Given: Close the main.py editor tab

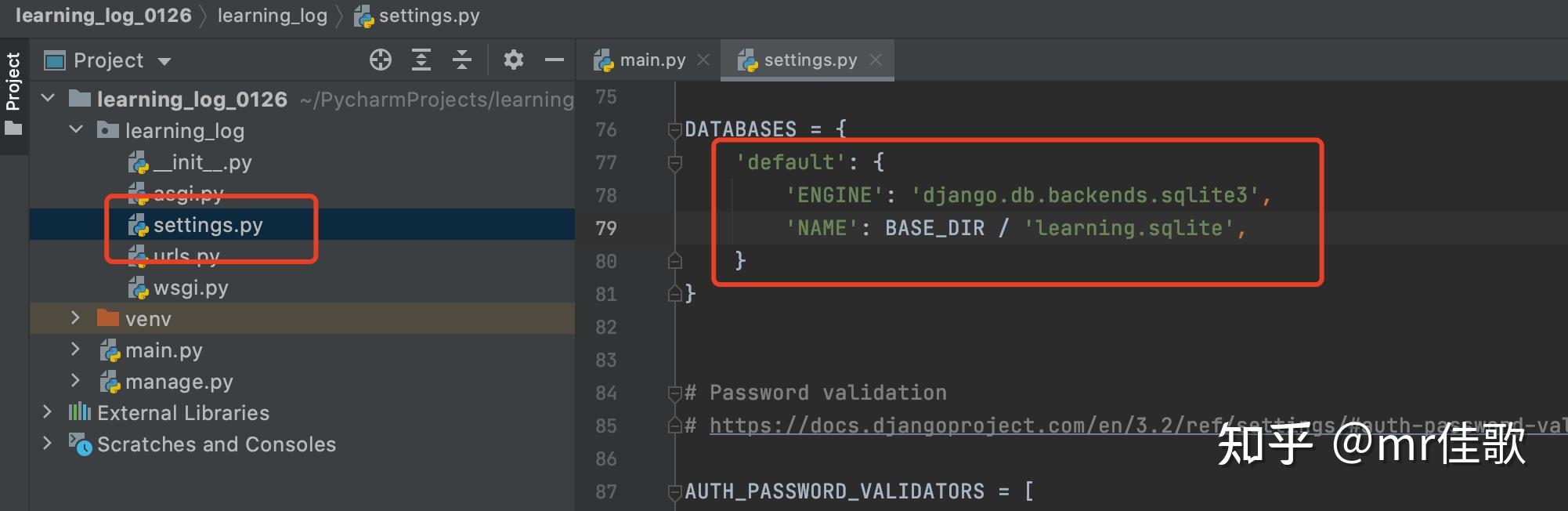Looking at the screenshot, I should point(703,60).
